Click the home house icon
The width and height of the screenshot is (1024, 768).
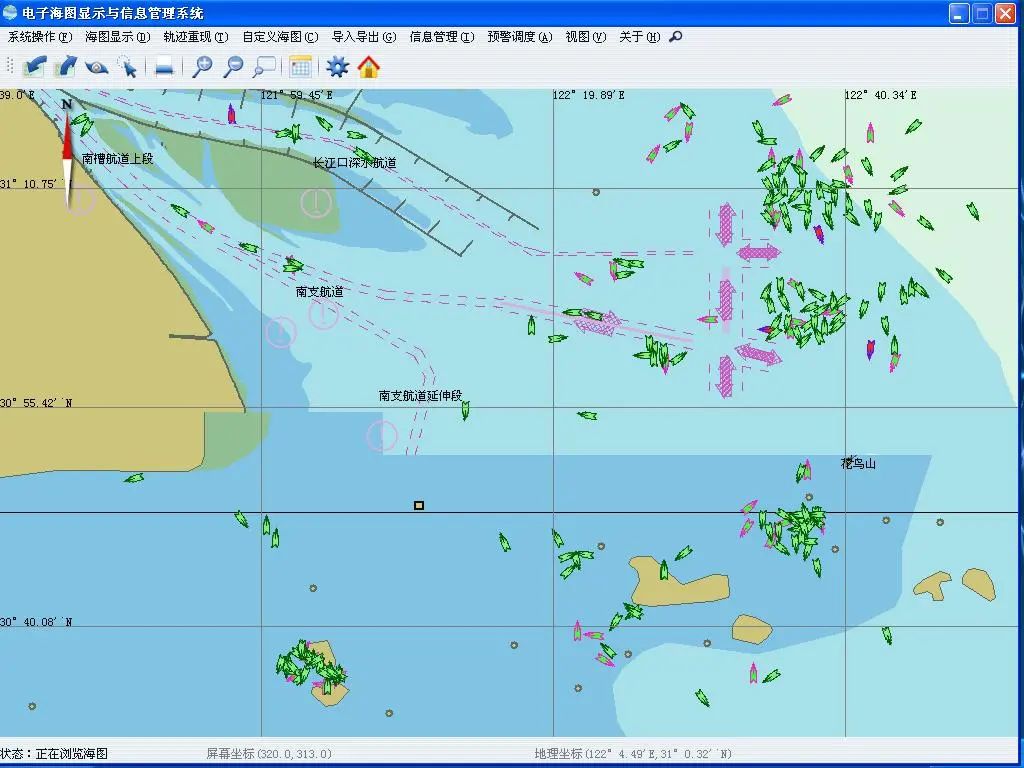pos(369,67)
